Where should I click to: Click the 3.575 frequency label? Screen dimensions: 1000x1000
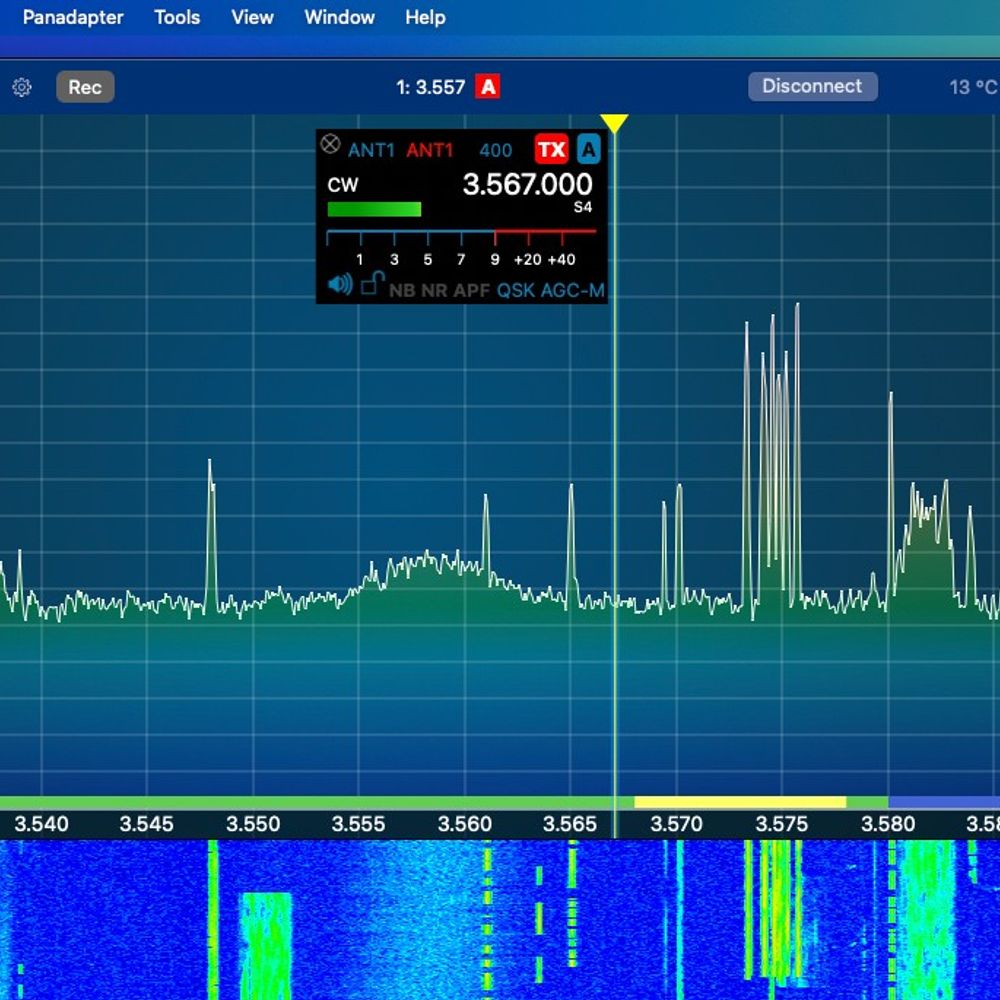click(781, 824)
